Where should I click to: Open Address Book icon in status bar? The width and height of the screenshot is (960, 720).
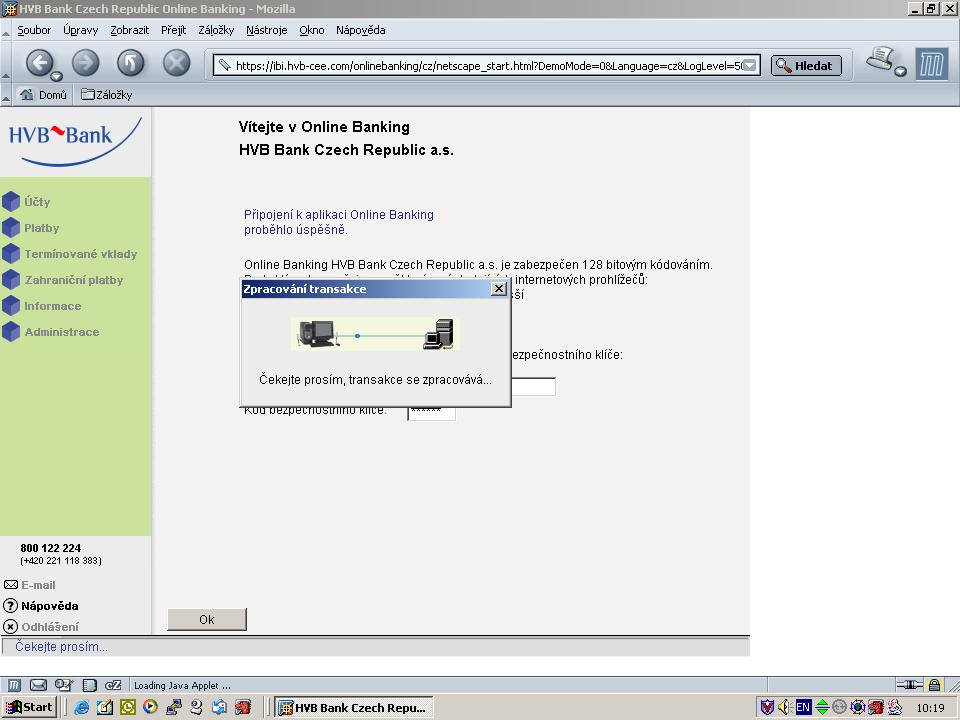click(89, 685)
